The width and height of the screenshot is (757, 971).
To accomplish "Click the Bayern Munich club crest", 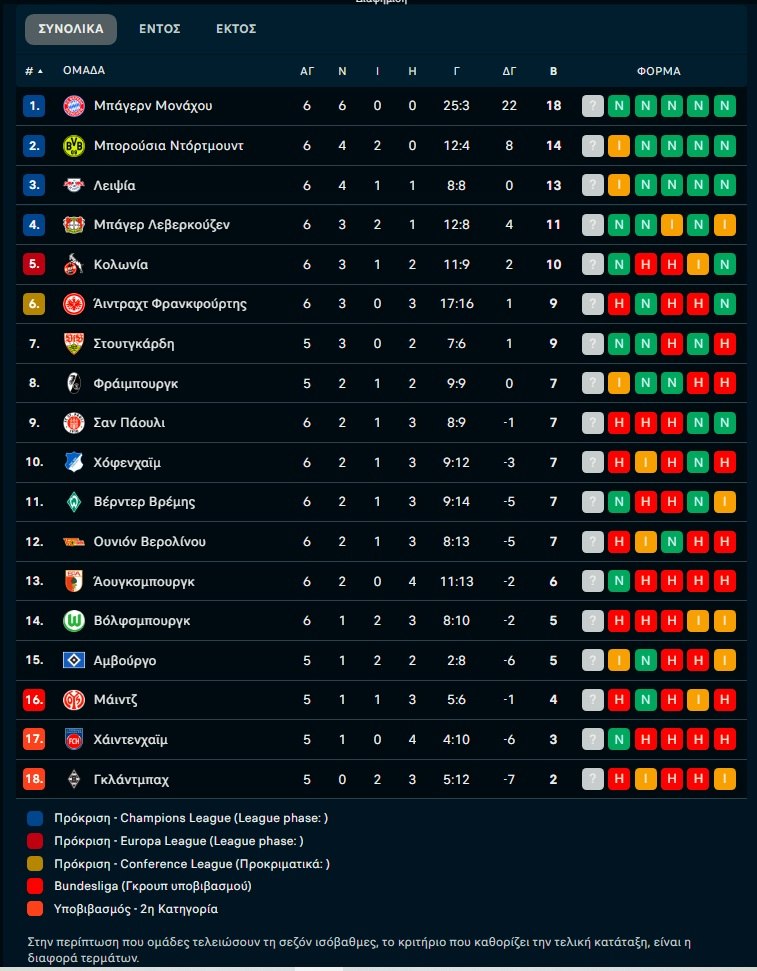I will tap(74, 106).
